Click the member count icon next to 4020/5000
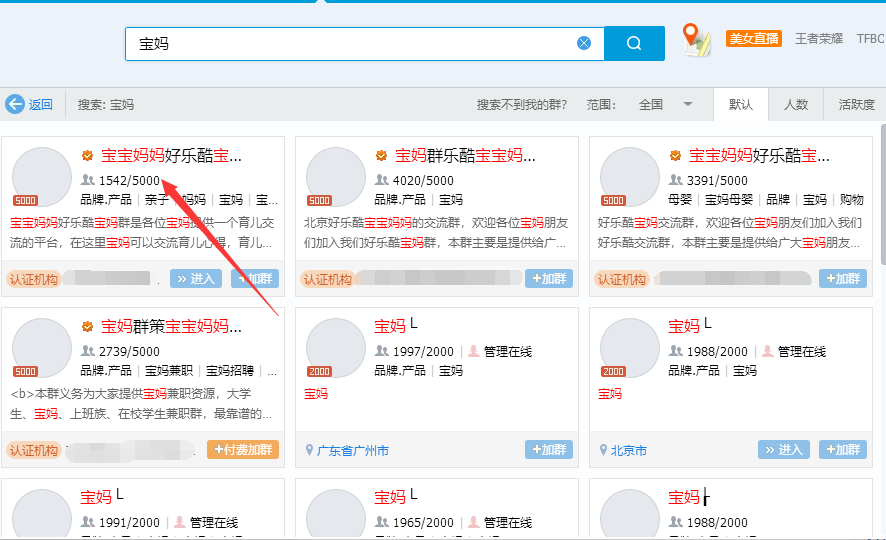 pos(382,181)
